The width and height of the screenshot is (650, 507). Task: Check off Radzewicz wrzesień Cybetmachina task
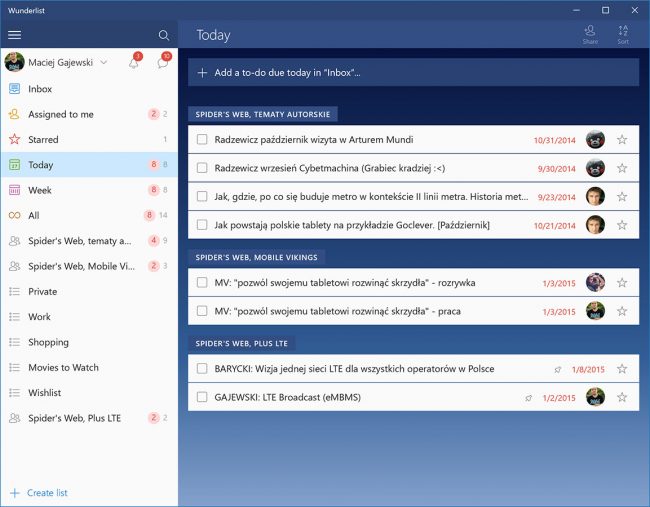[202, 168]
